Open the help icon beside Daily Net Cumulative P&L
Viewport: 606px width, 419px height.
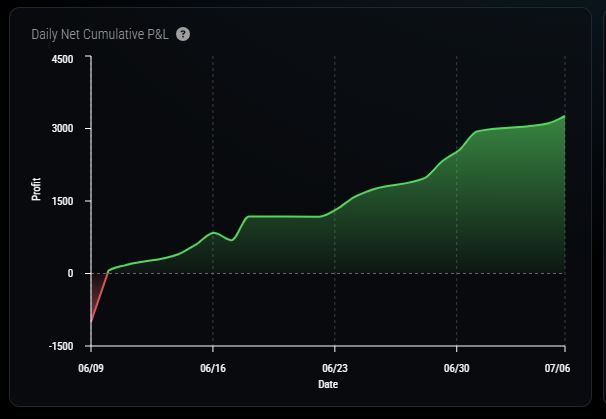[183, 34]
